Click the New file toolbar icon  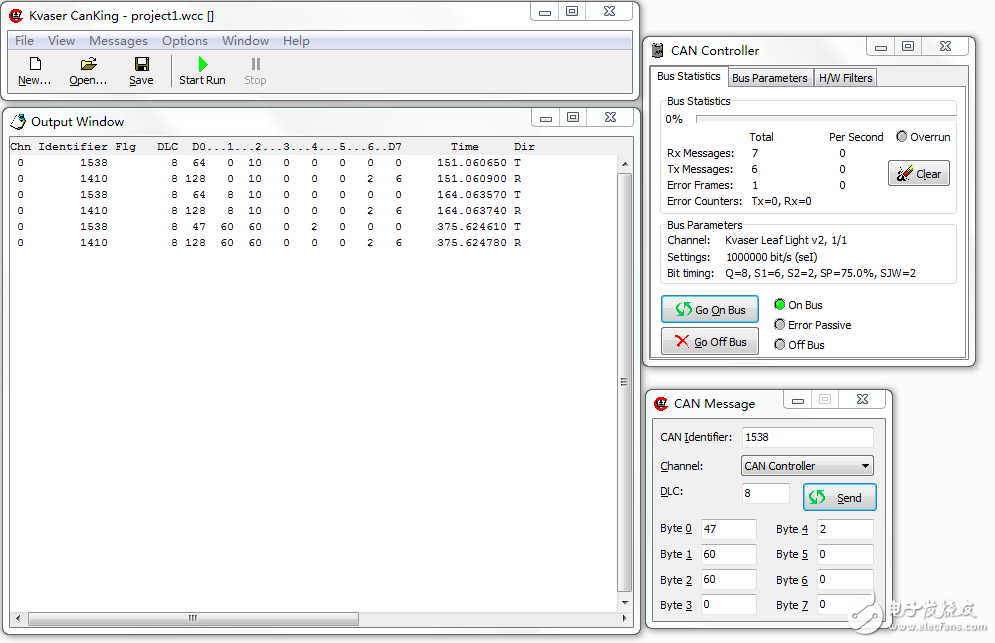[x=34, y=64]
